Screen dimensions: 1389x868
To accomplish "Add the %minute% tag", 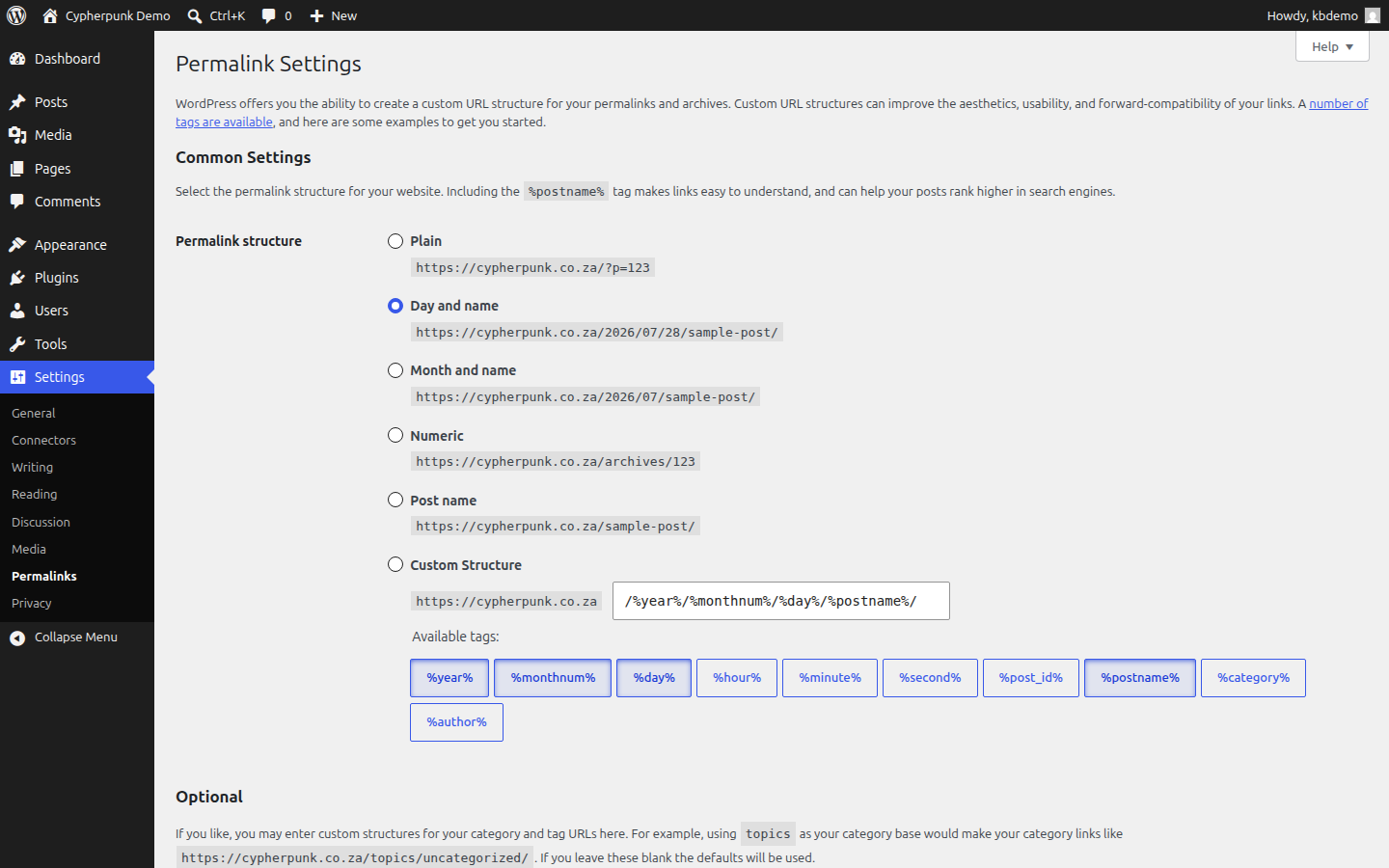I will click(830, 678).
